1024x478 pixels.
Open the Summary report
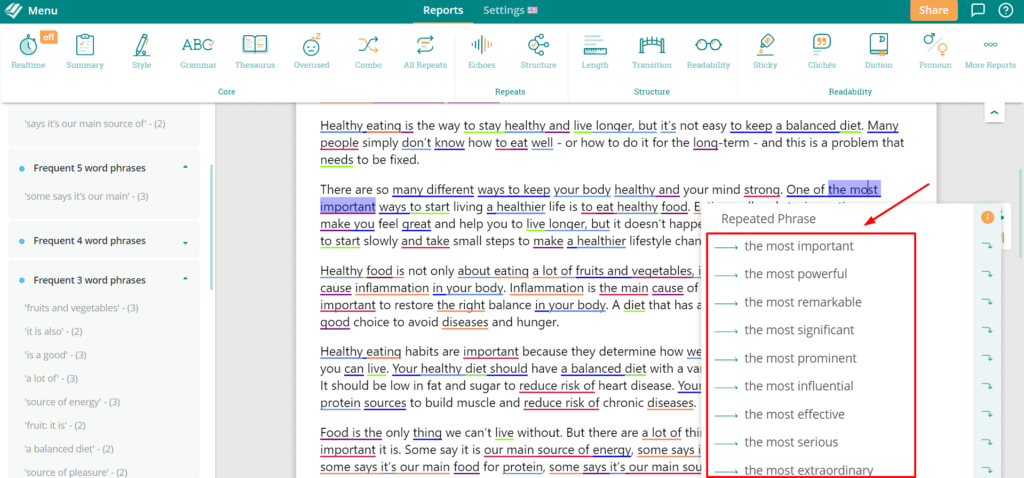(x=84, y=50)
